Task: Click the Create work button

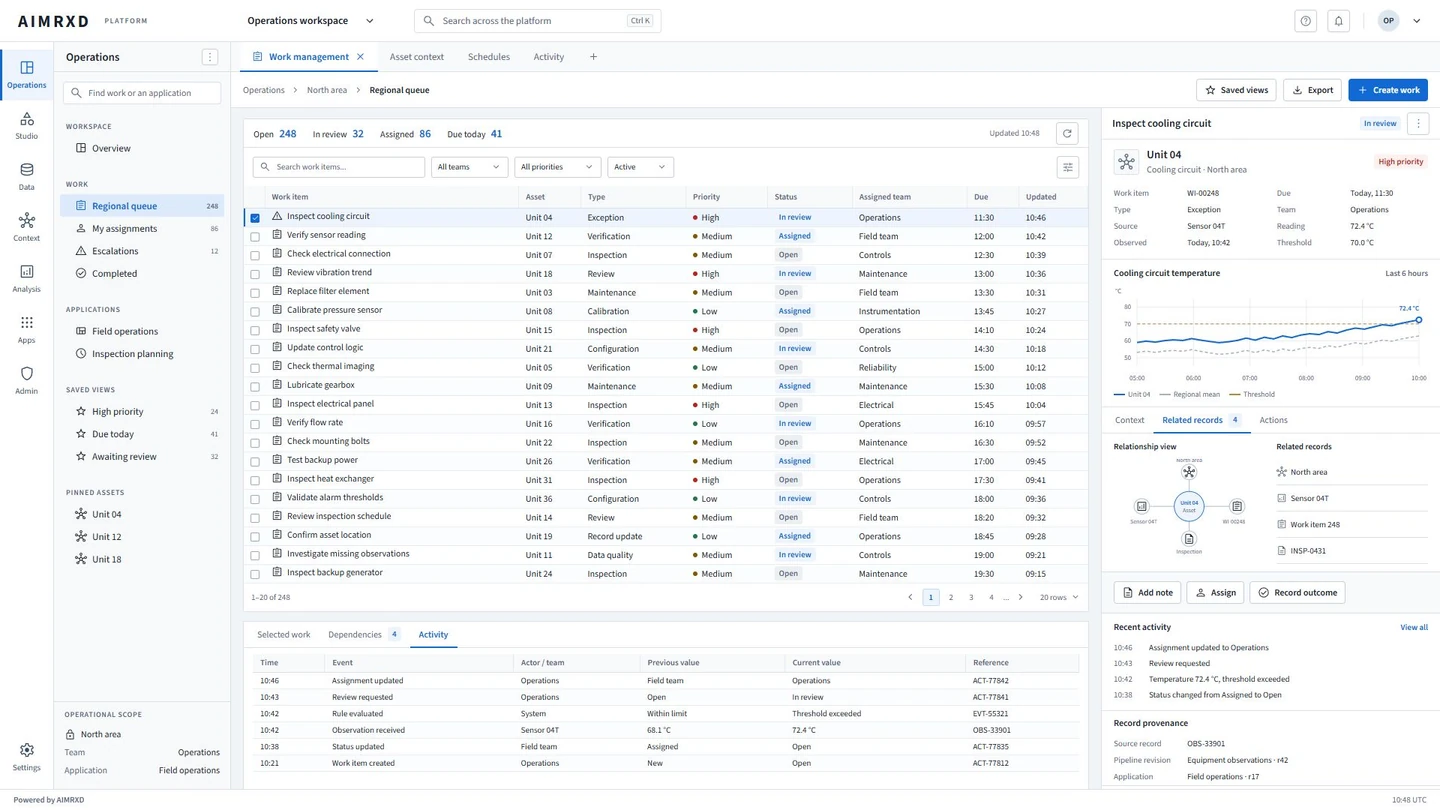Action: [x=1388, y=90]
